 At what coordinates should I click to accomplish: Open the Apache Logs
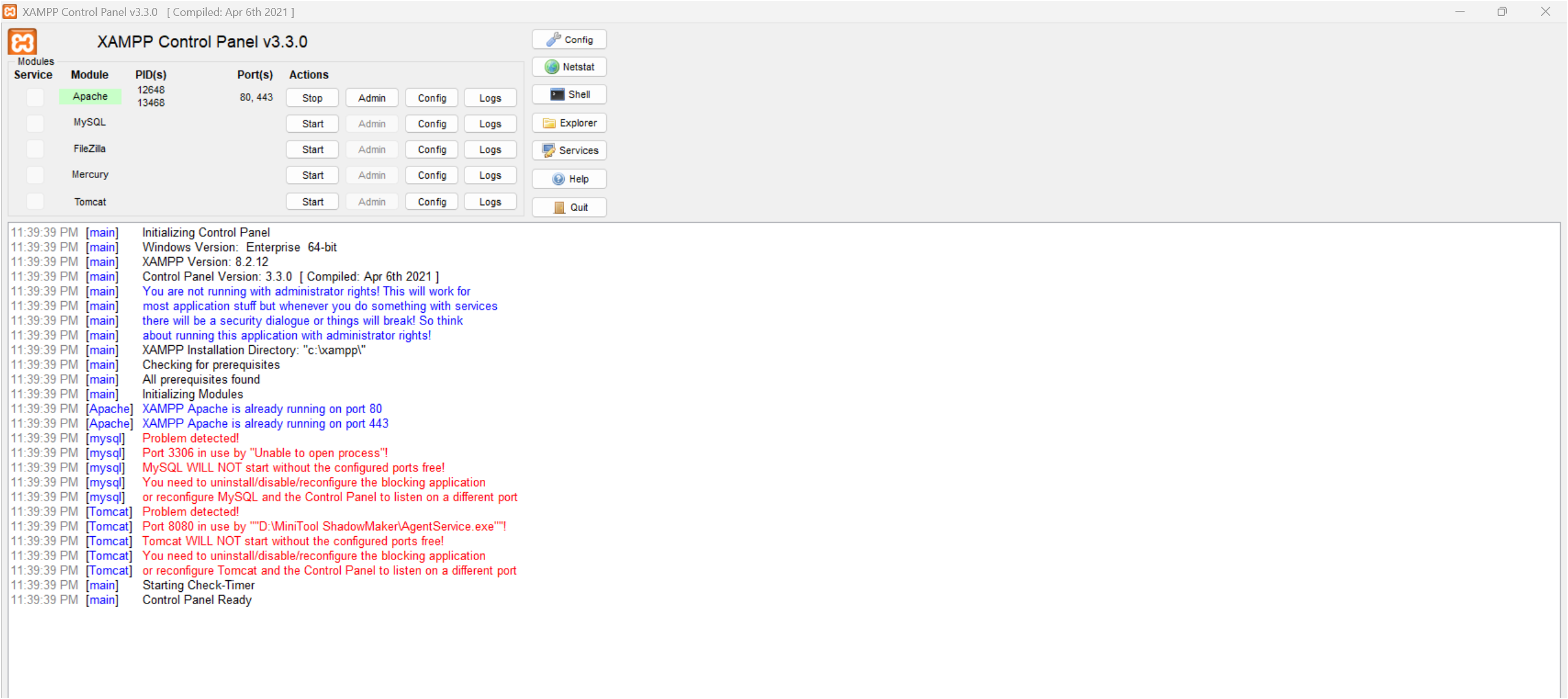point(489,97)
